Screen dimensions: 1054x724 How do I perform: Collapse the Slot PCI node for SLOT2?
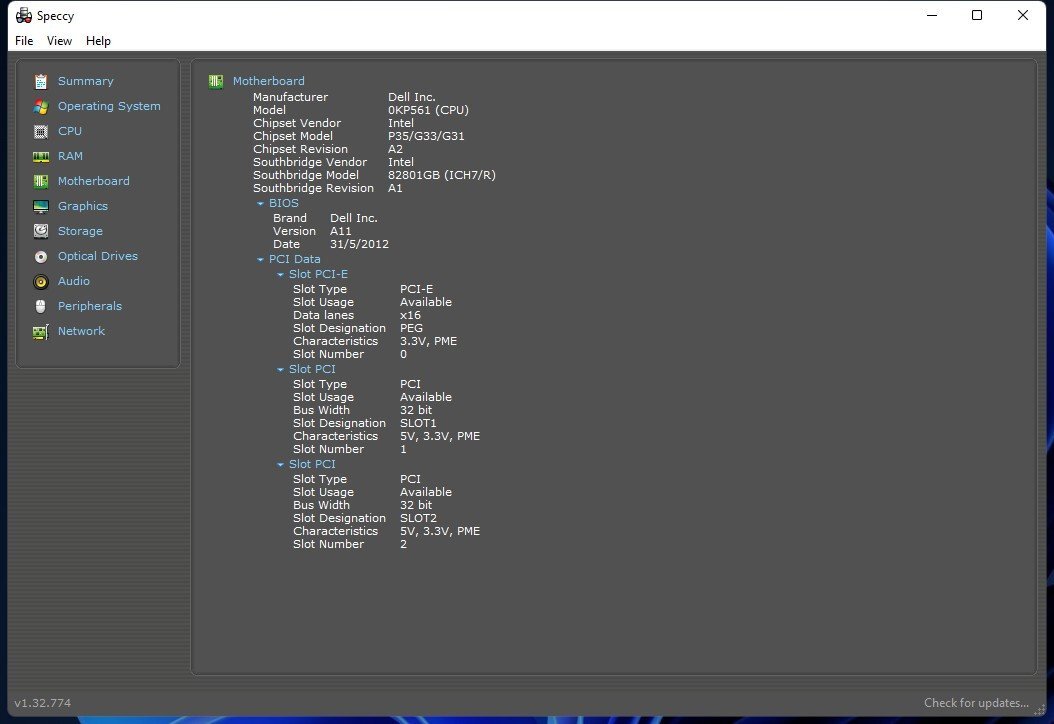pos(280,465)
